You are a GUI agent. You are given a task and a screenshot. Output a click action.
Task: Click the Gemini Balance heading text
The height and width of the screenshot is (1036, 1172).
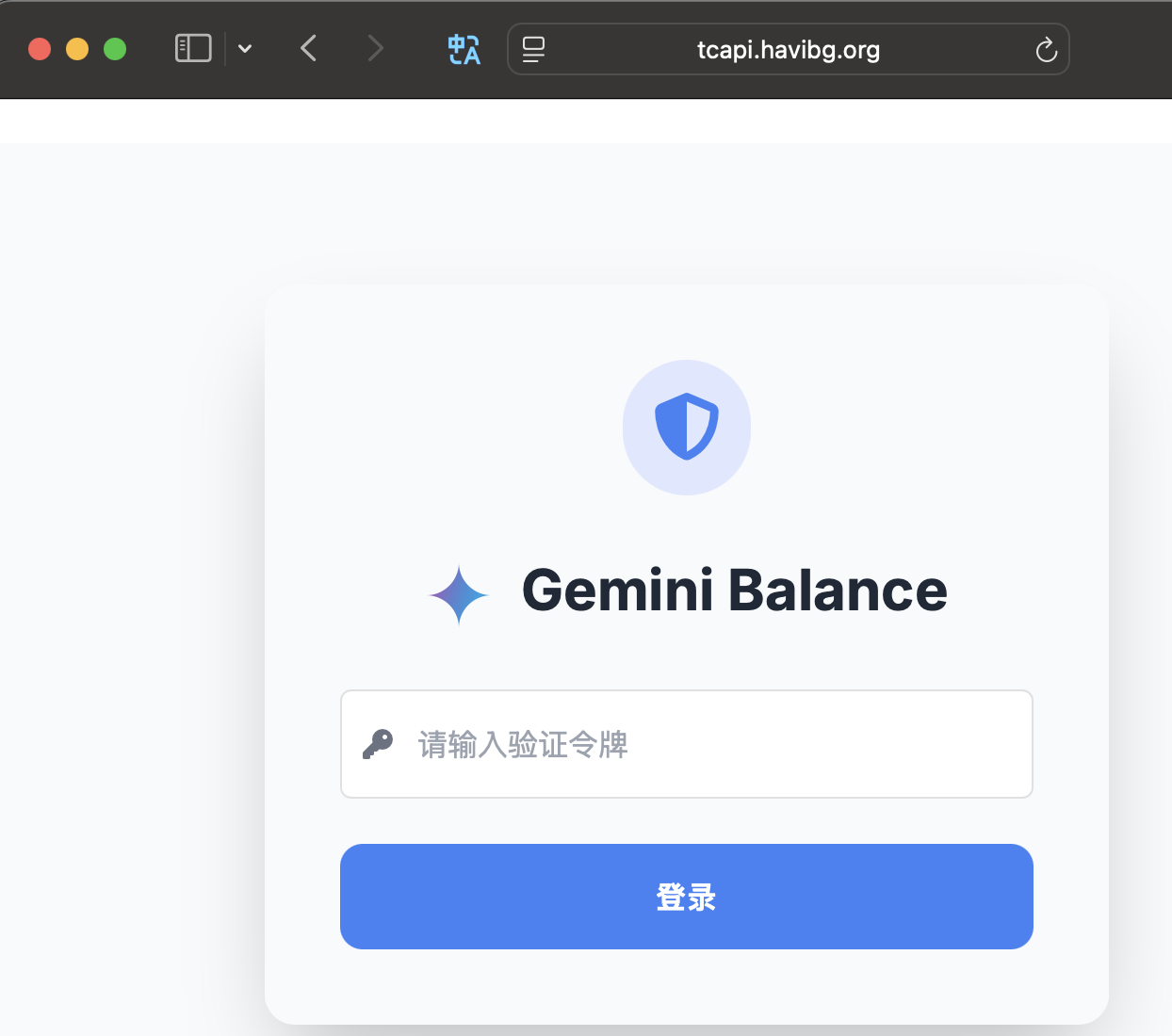click(x=735, y=591)
